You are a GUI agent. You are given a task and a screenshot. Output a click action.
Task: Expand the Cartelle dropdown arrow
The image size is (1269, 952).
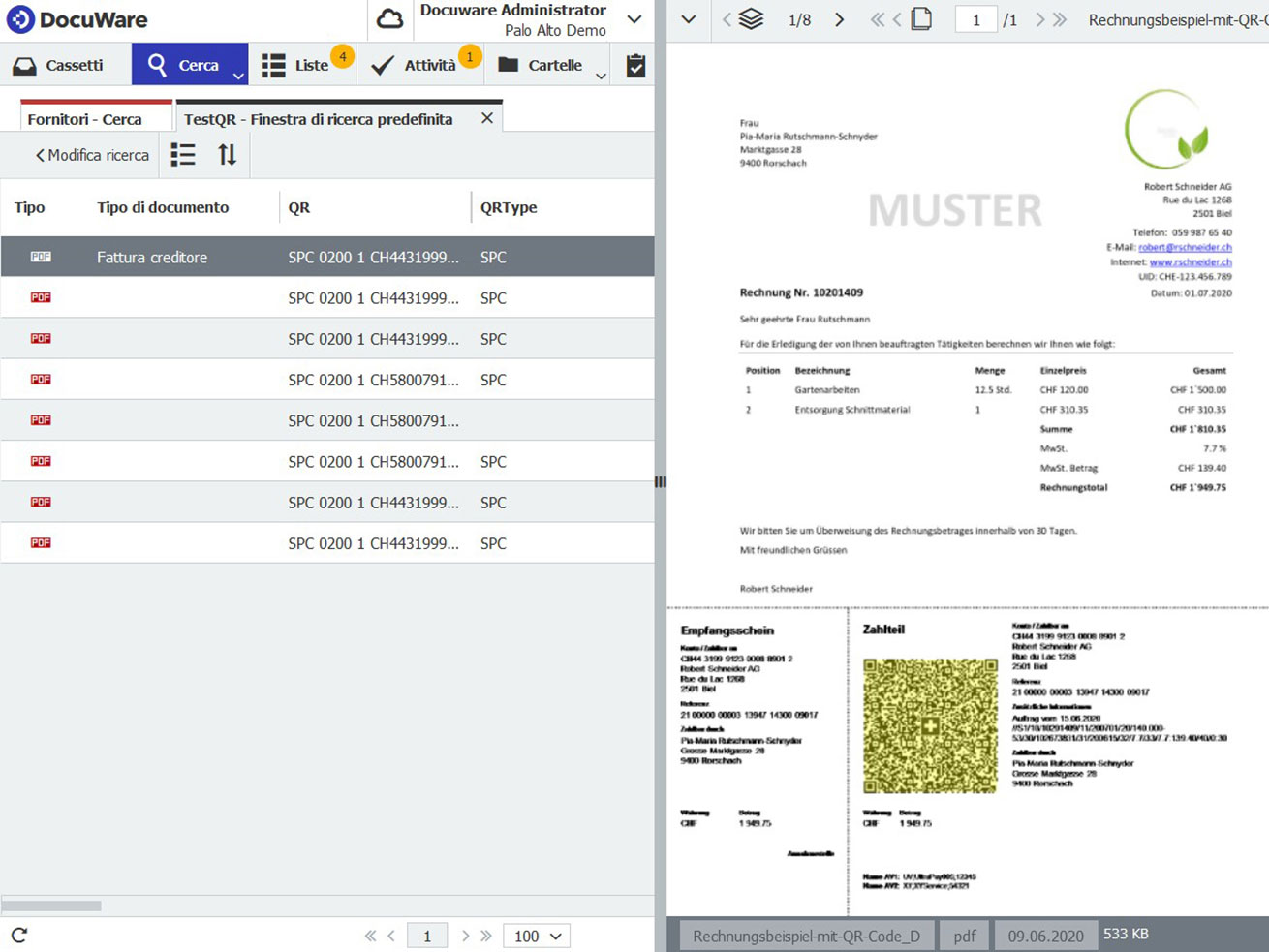tap(601, 76)
